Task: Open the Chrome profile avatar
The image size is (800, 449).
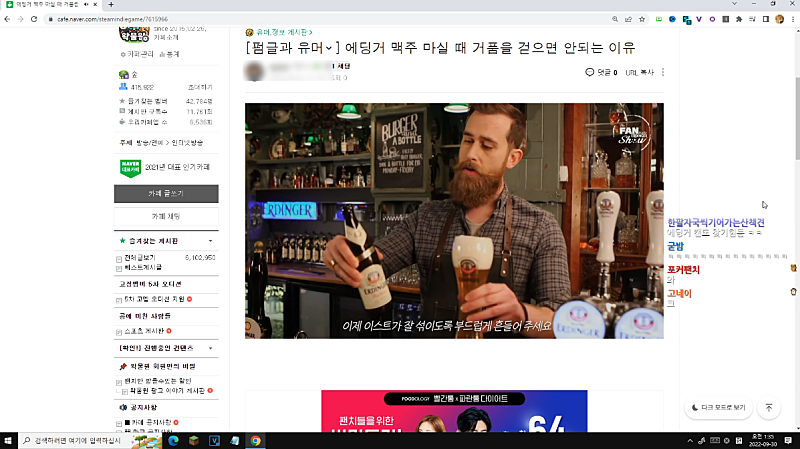Action: tap(779, 19)
